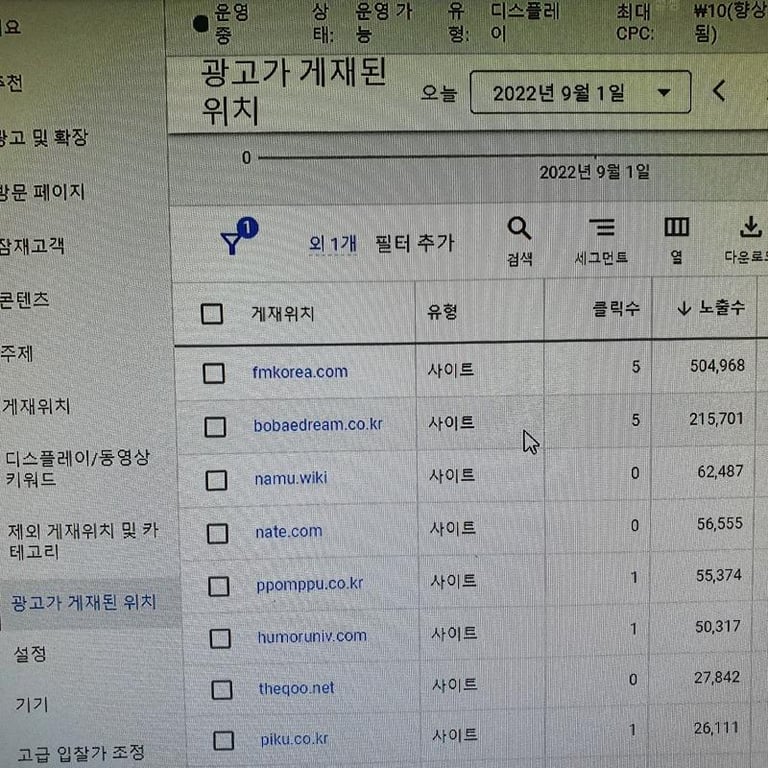Click the 외 1개 filter link

click(333, 243)
